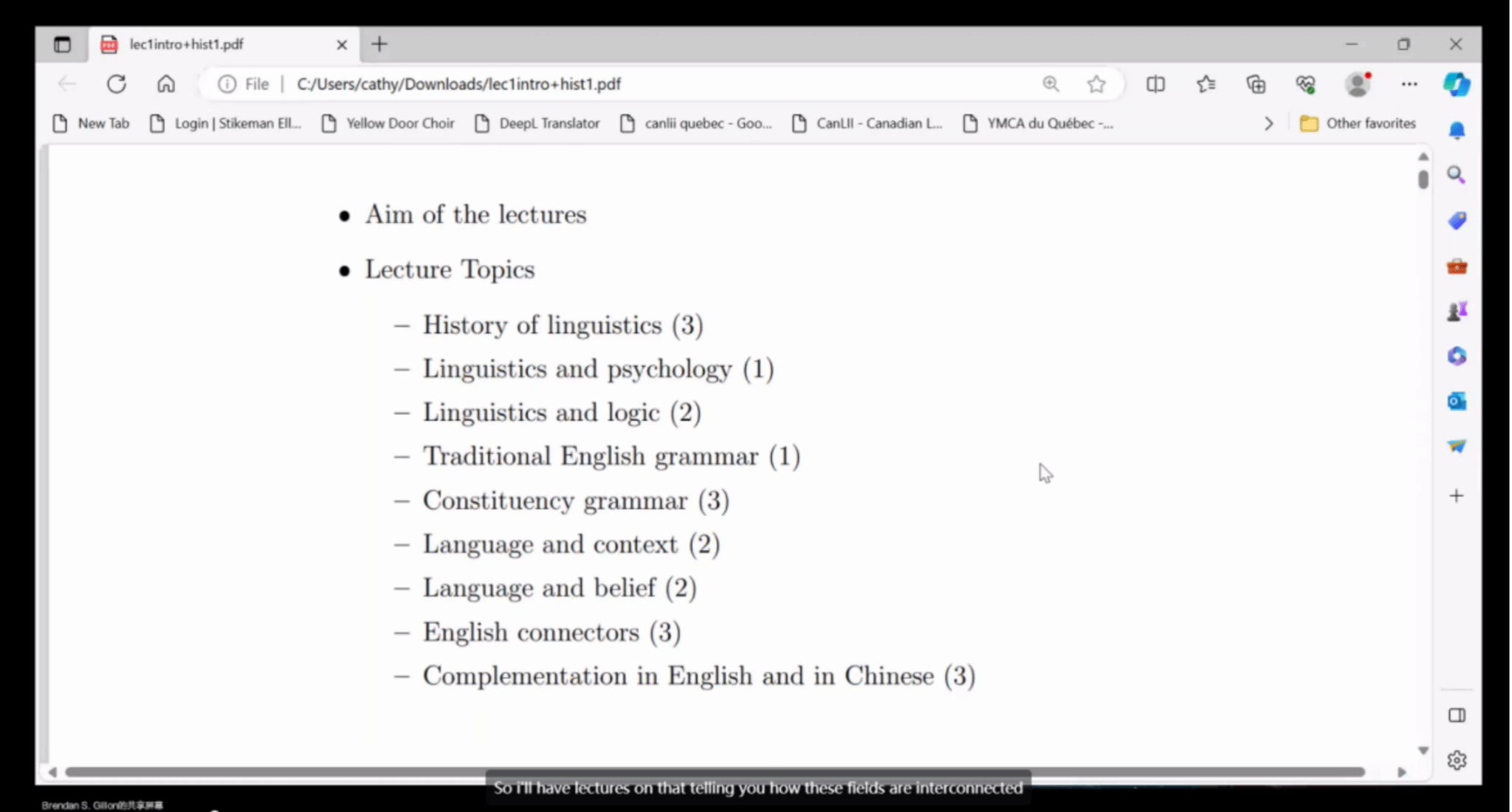Open a new tab with plus button
Image resolution: width=1512 pixels, height=812 pixels.
tap(379, 44)
